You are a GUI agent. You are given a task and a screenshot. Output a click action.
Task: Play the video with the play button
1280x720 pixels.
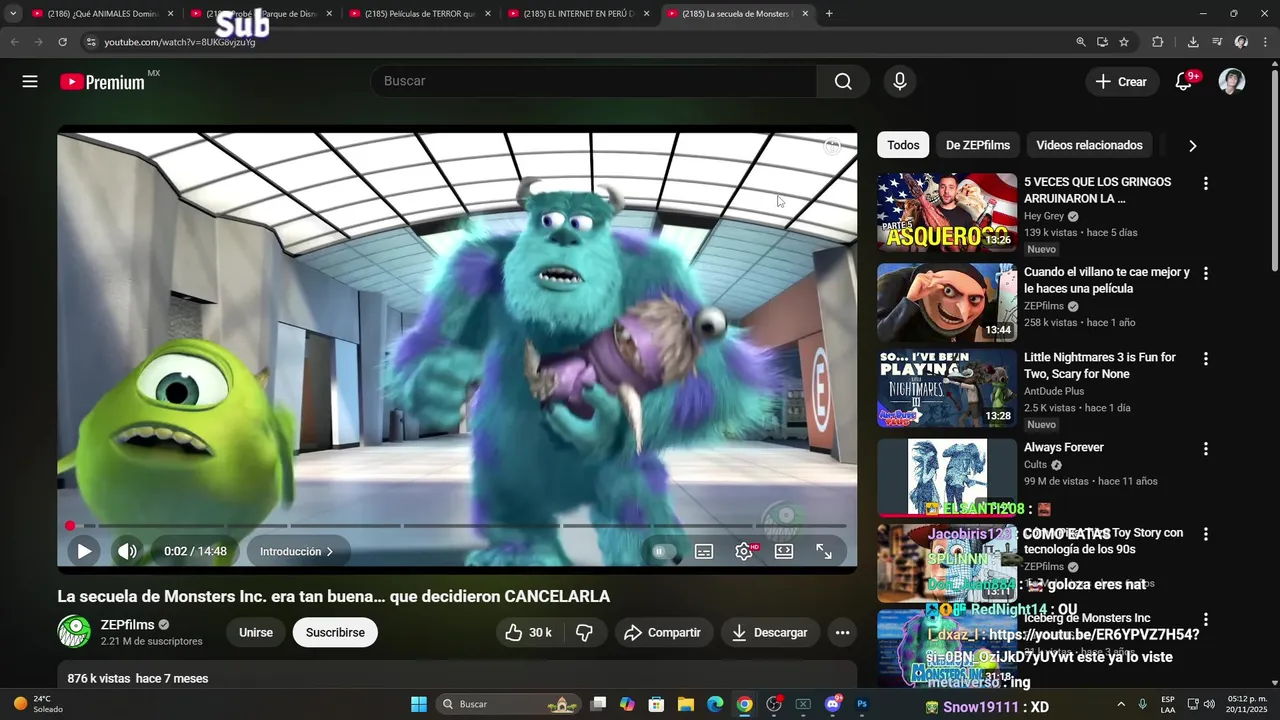(x=84, y=551)
